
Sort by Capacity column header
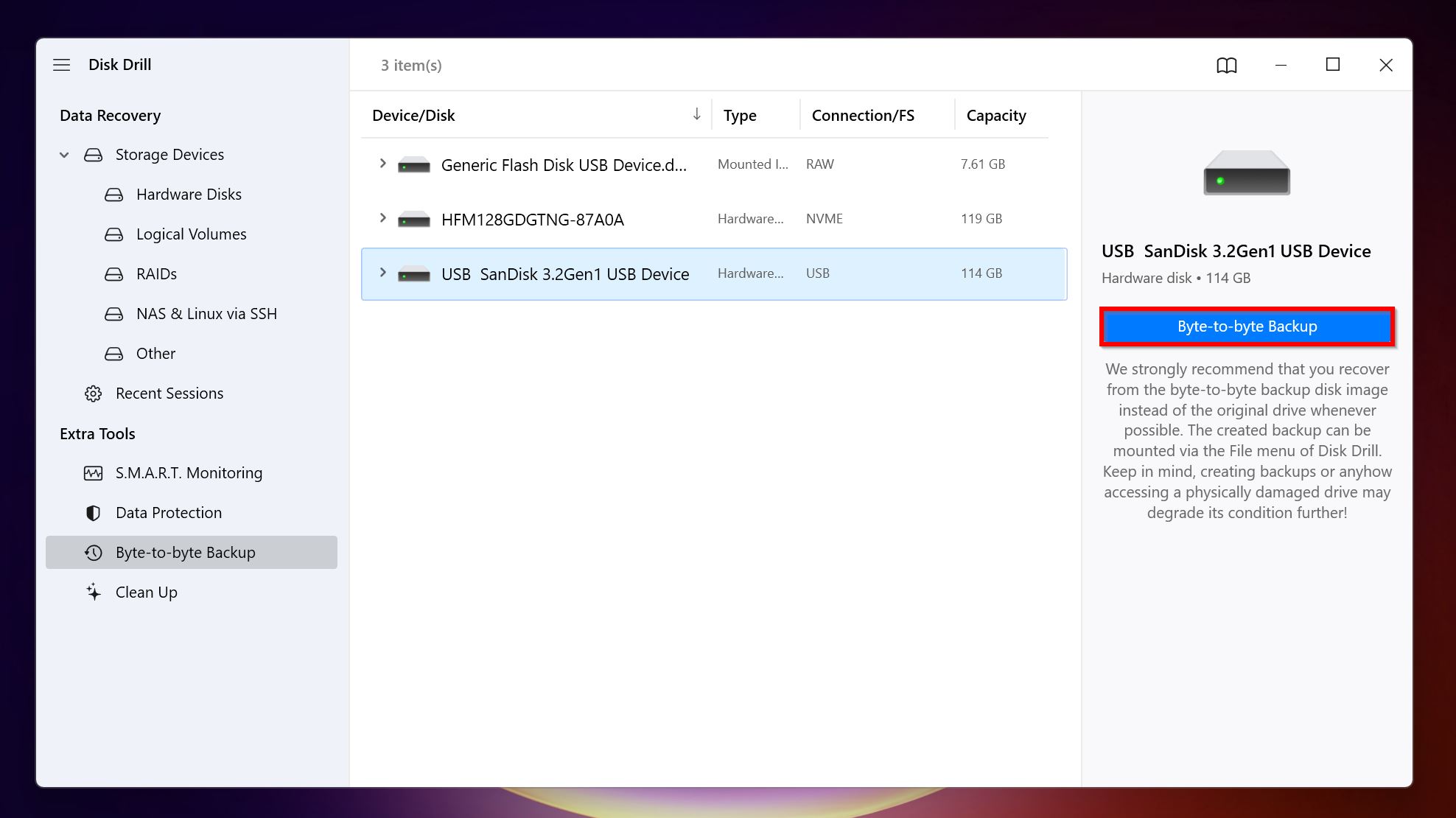996,116
